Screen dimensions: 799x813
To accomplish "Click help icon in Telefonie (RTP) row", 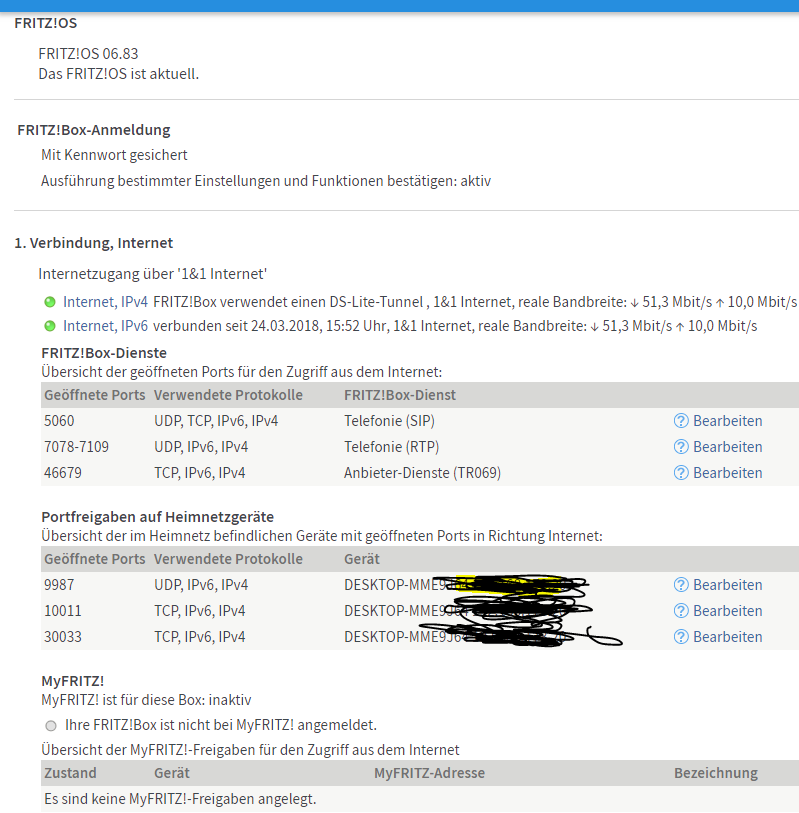I will 681,446.
